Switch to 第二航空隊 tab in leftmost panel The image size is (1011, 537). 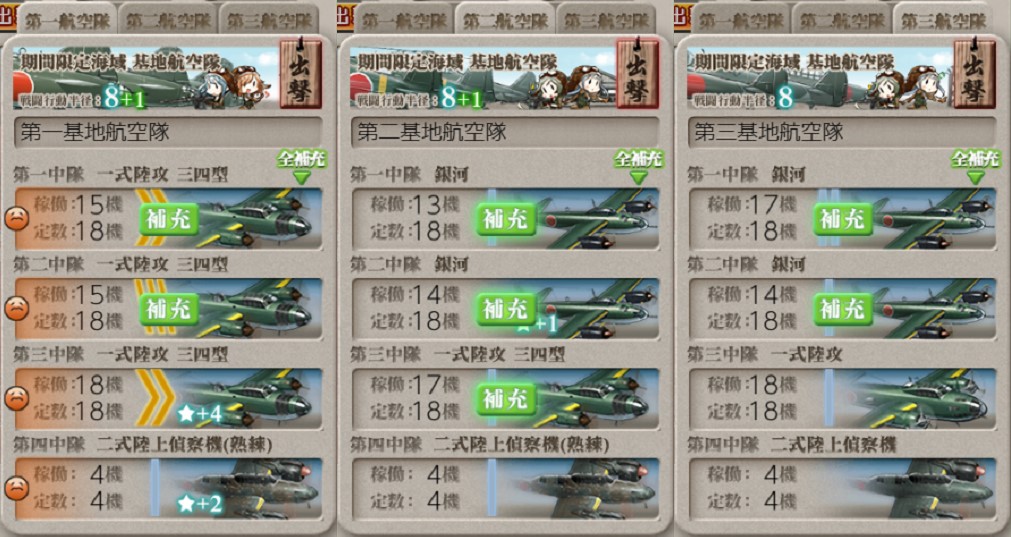pos(168,19)
